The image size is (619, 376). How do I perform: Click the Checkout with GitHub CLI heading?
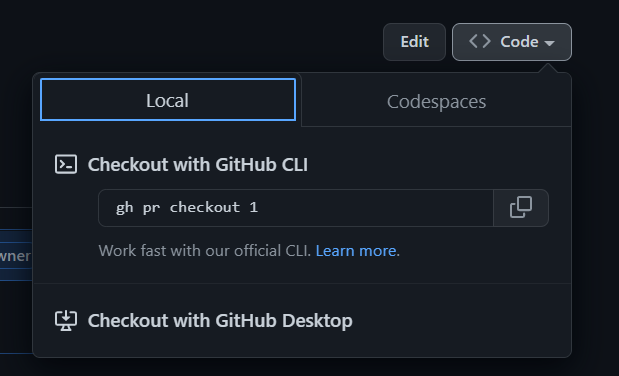point(197,164)
